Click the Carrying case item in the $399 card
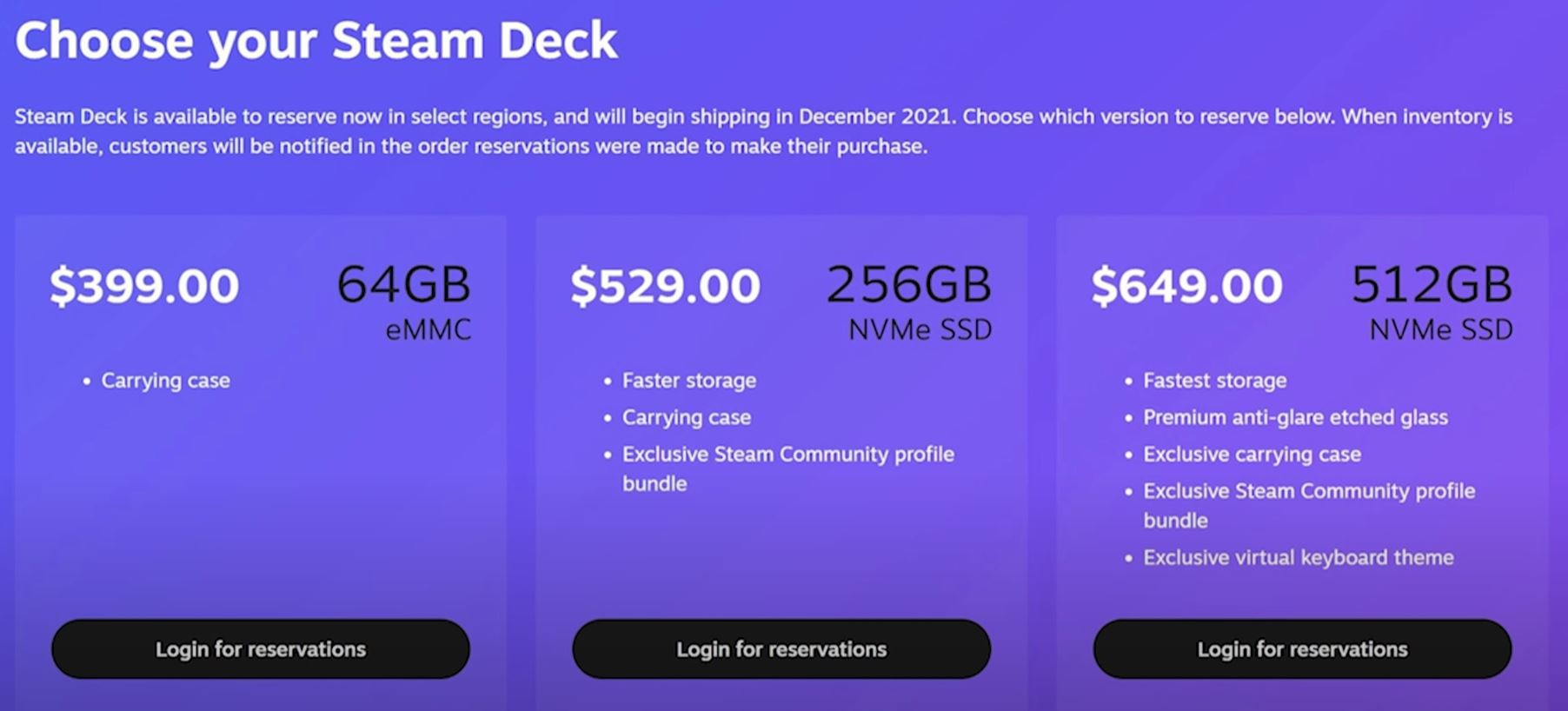1568x711 pixels. (x=165, y=381)
